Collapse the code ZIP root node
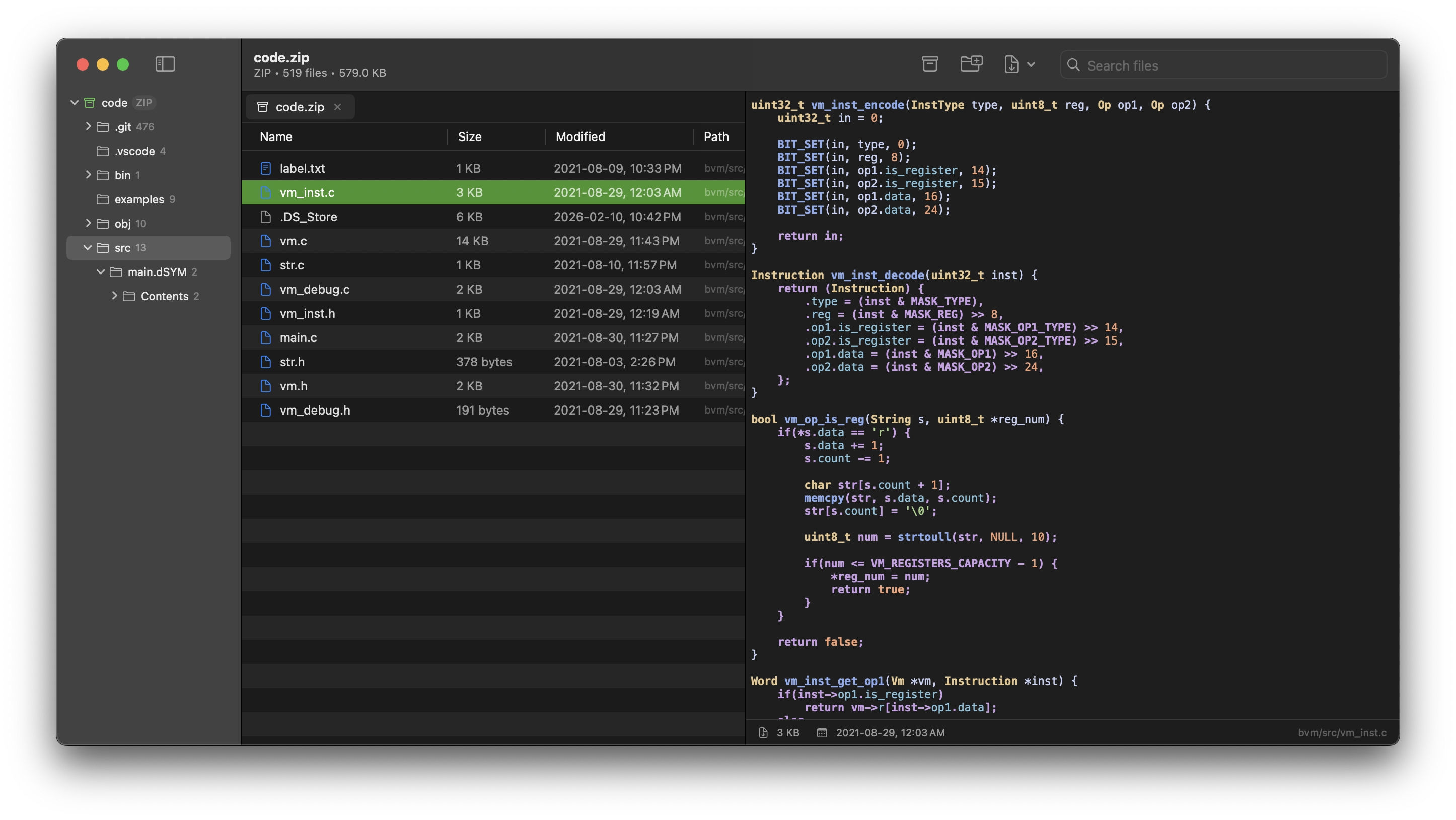1456x820 pixels. tap(74, 102)
